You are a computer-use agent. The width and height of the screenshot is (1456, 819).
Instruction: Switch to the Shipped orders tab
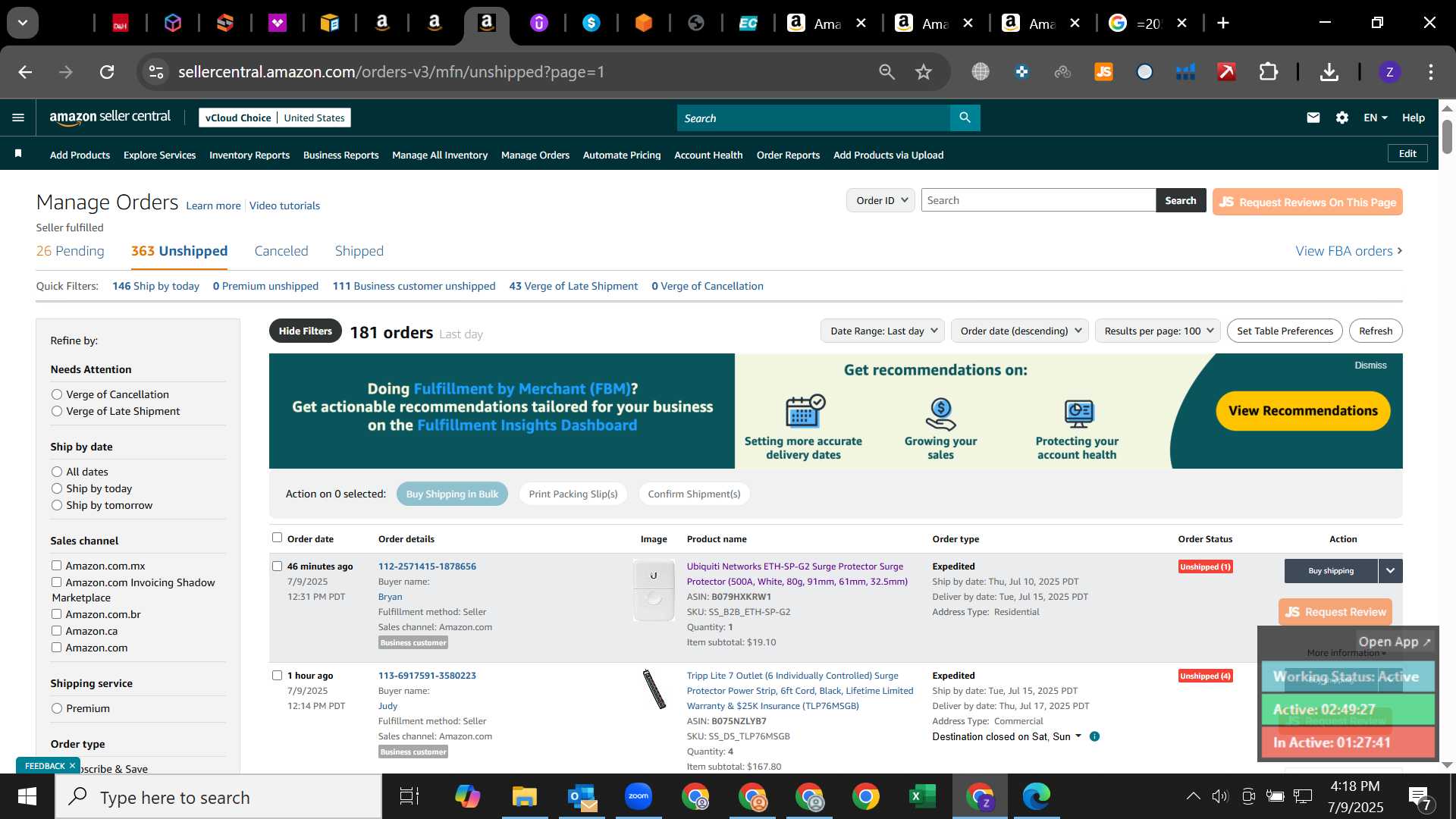[x=359, y=251]
